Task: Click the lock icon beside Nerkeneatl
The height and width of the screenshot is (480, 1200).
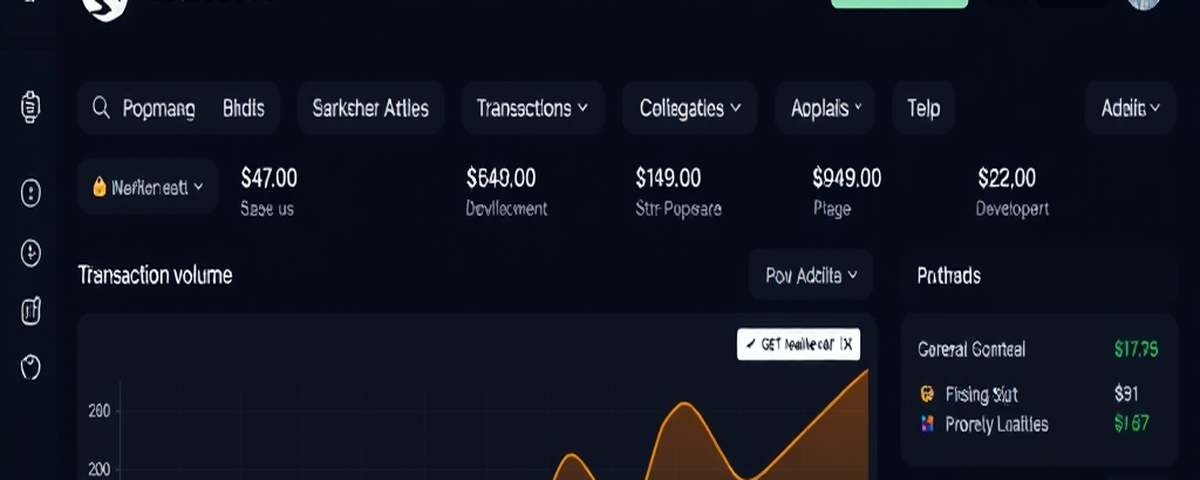Action: click(x=99, y=186)
